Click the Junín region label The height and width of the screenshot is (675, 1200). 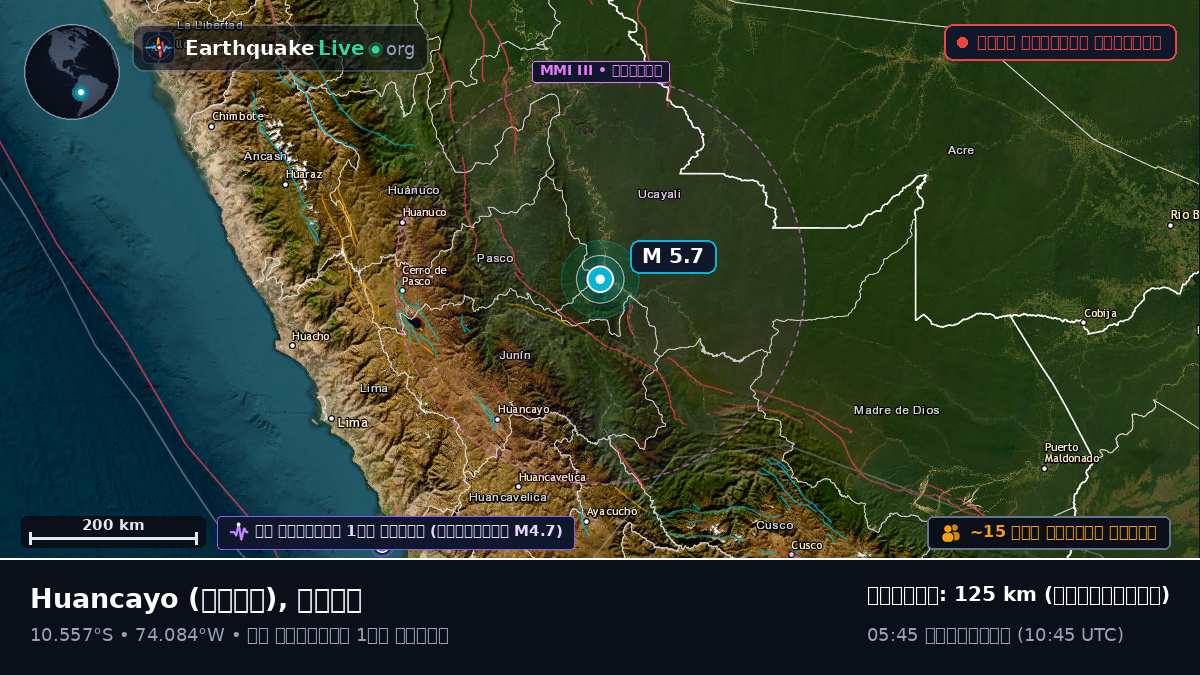(x=515, y=355)
